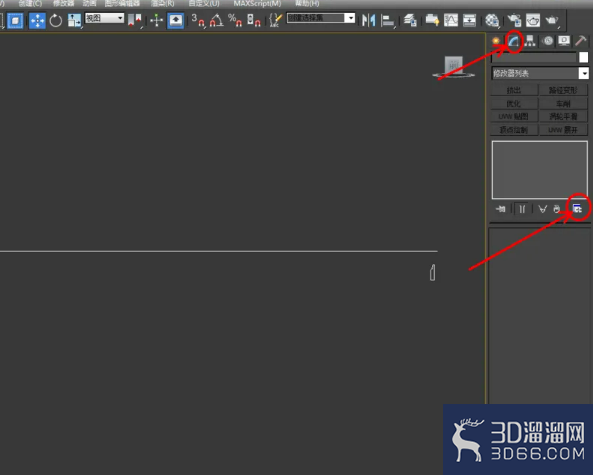Click the 车削 modifier button
Screen dimensions: 593x475
click(563, 103)
